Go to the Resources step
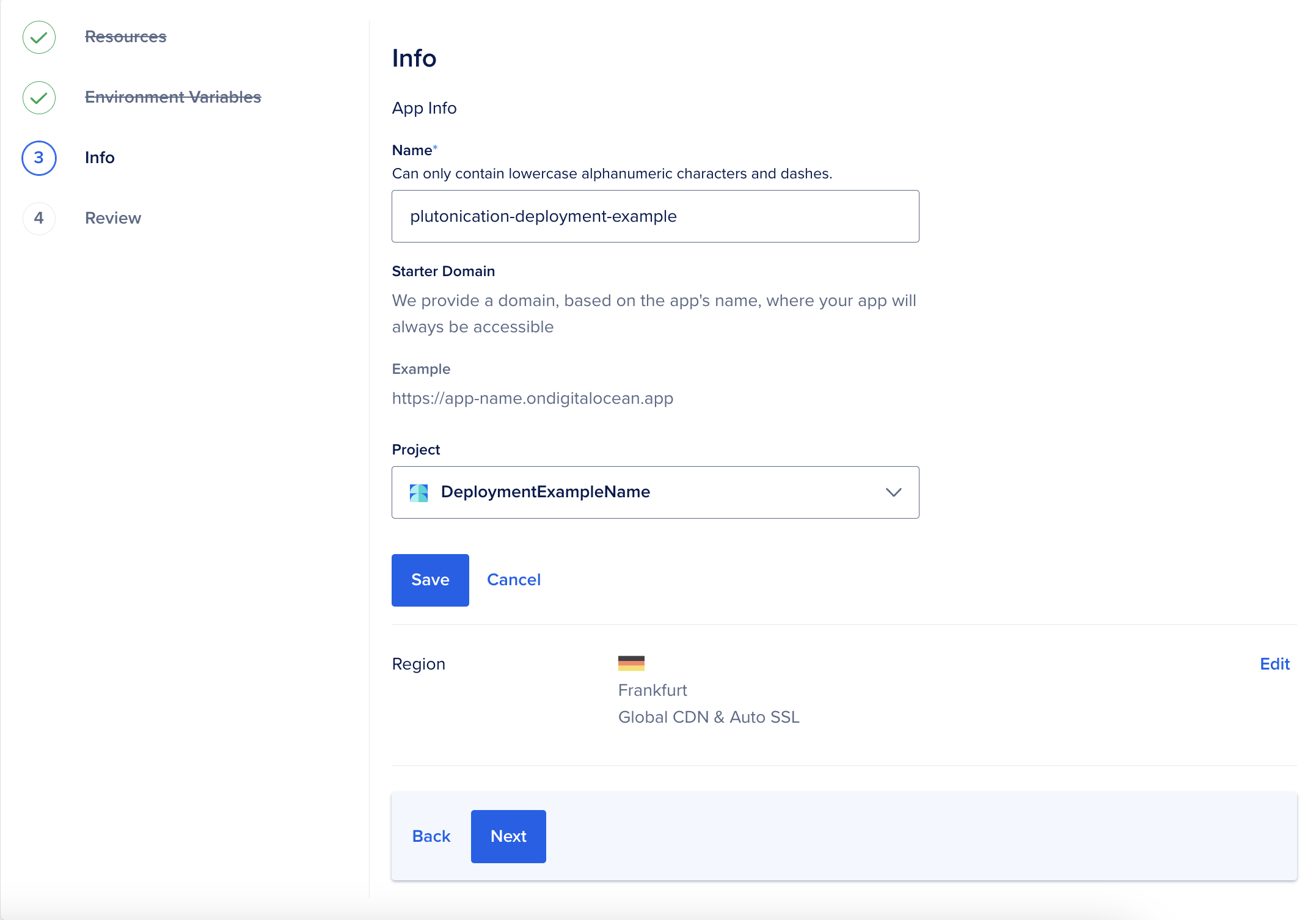The image size is (1316, 920). [x=125, y=37]
